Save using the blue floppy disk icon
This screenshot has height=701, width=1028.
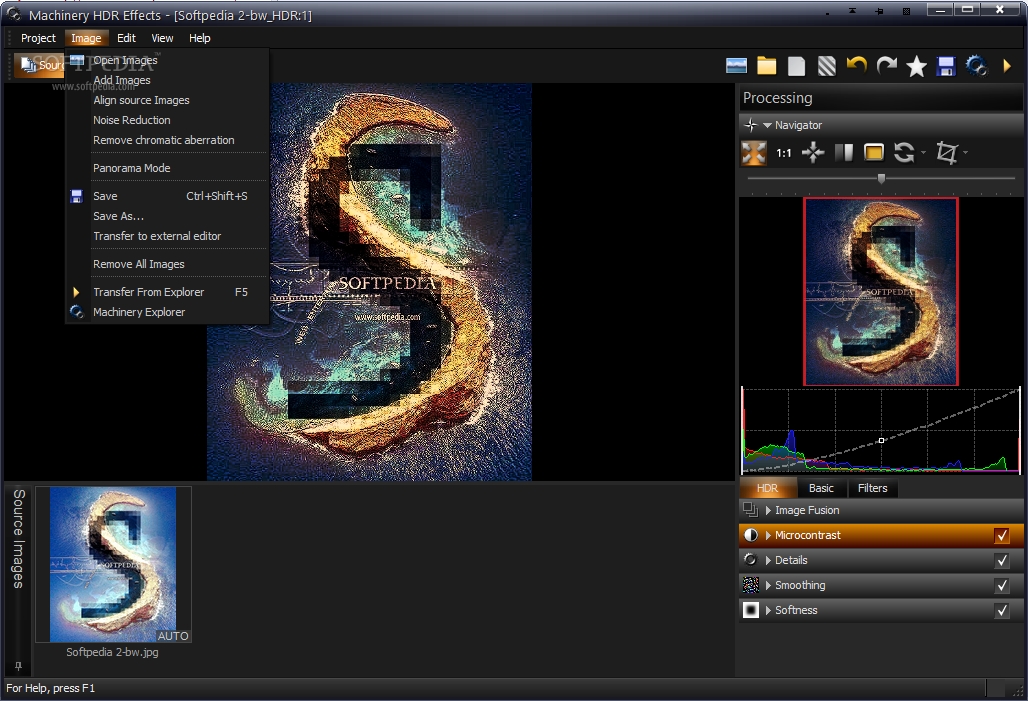tap(945, 66)
